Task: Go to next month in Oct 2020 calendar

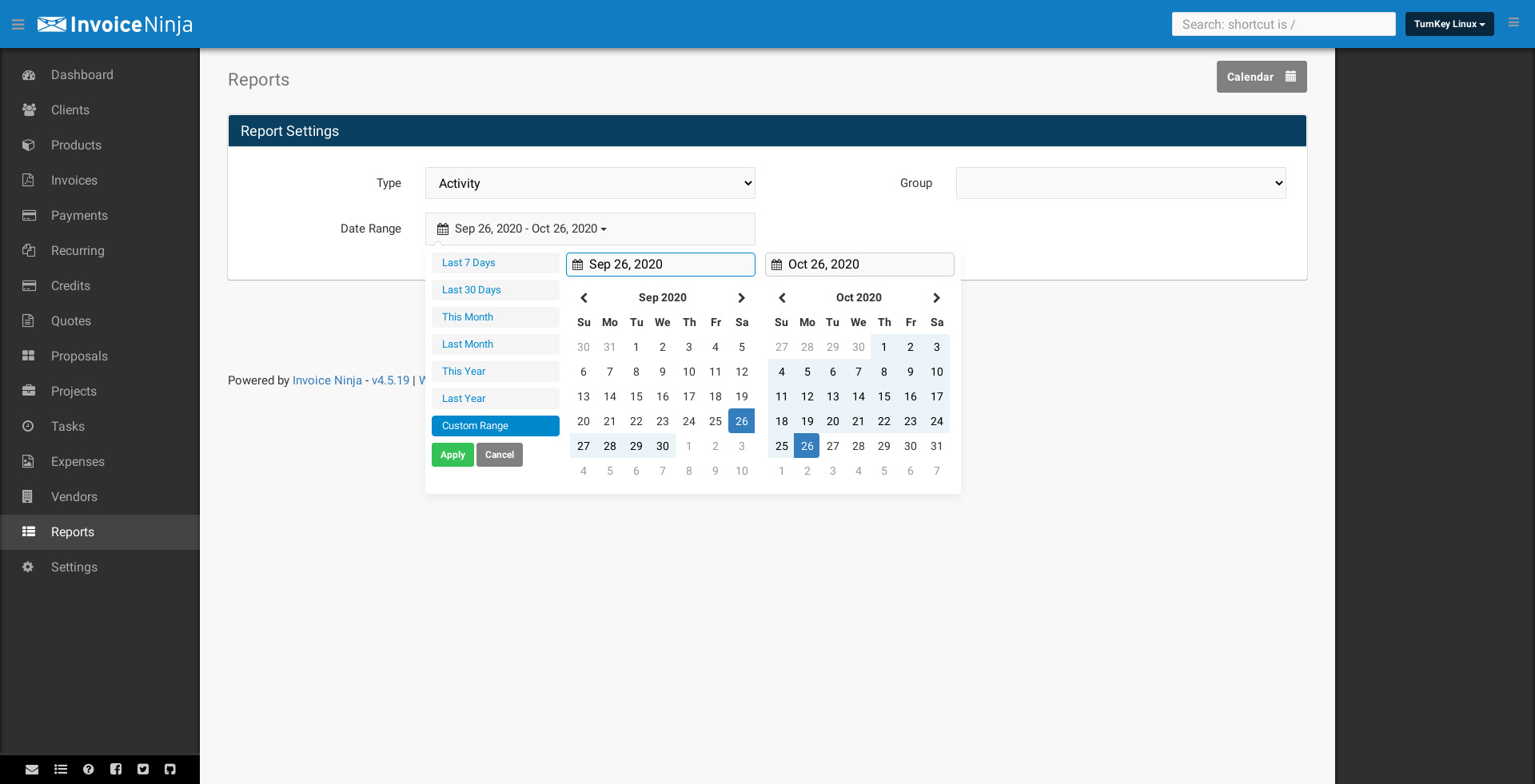Action: tap(936, 298)
